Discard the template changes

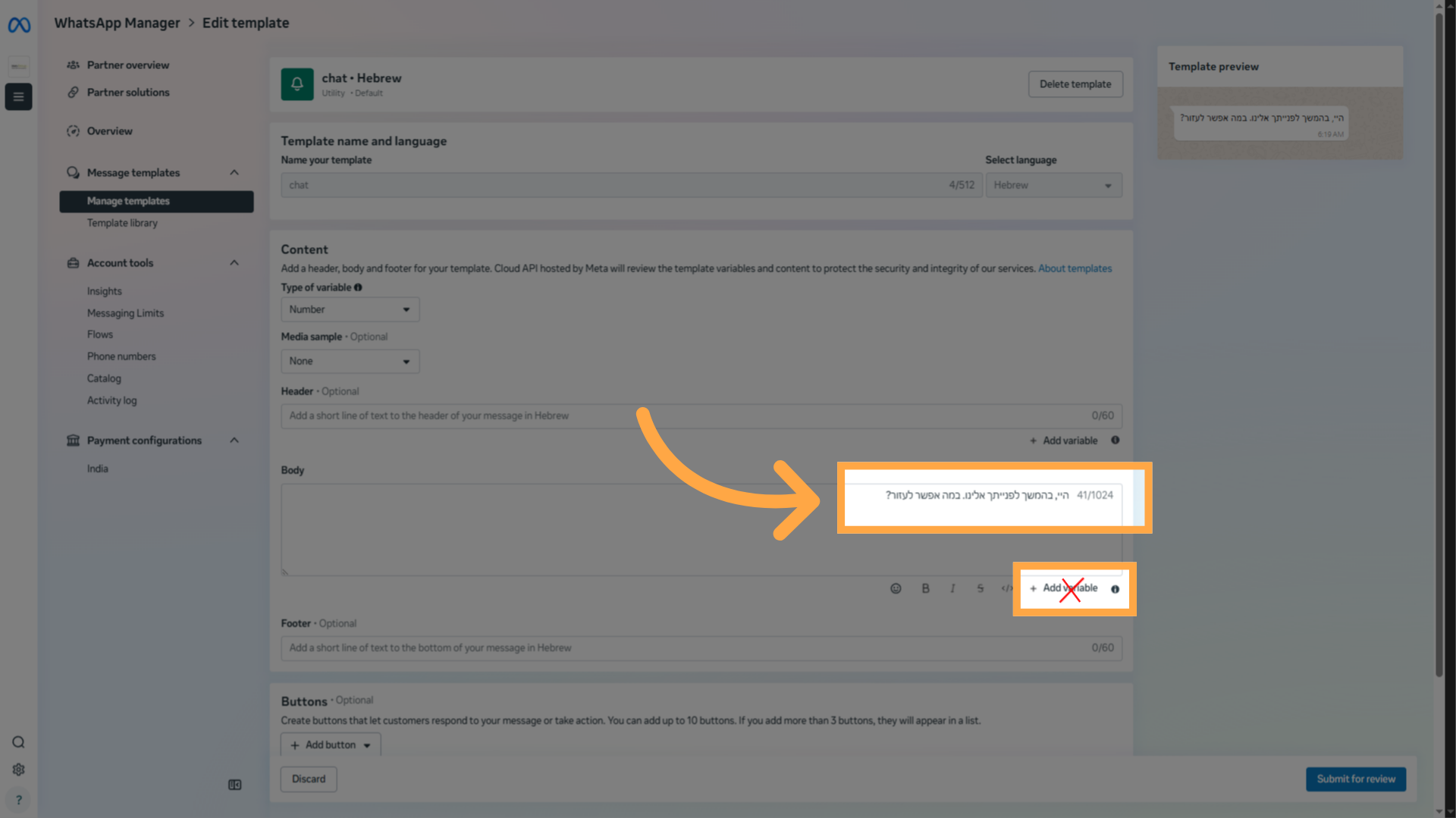coord(309,779)
